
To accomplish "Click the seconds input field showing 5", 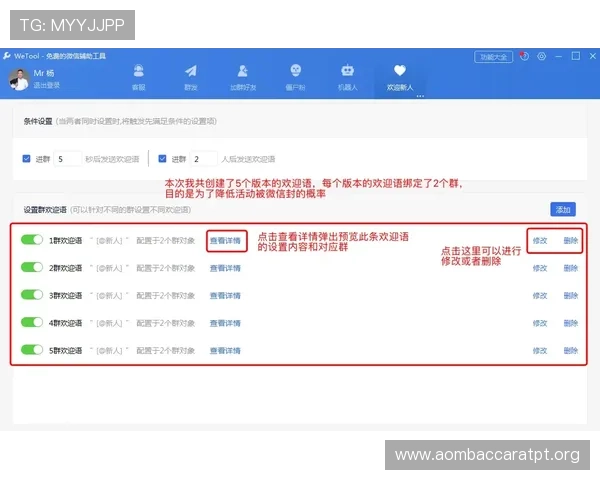I will click(x=68, y=159).
